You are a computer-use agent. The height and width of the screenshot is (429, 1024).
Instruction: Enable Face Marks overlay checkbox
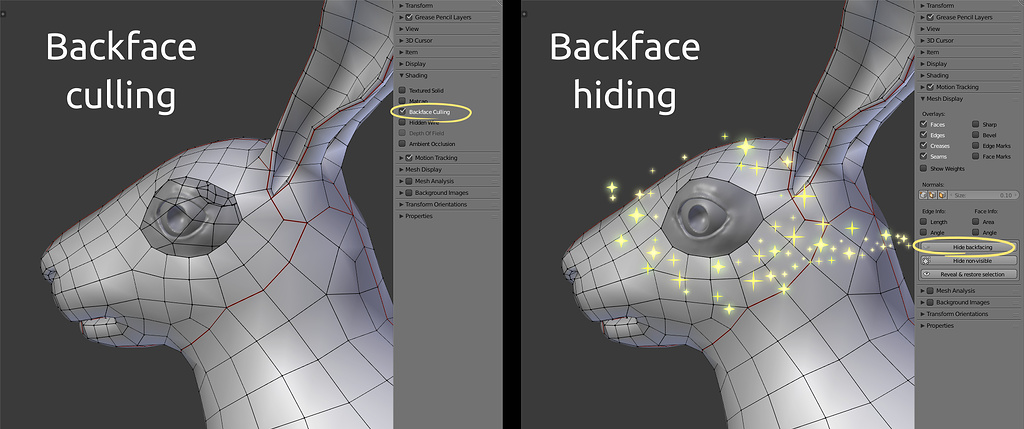(x=975, y=157)
